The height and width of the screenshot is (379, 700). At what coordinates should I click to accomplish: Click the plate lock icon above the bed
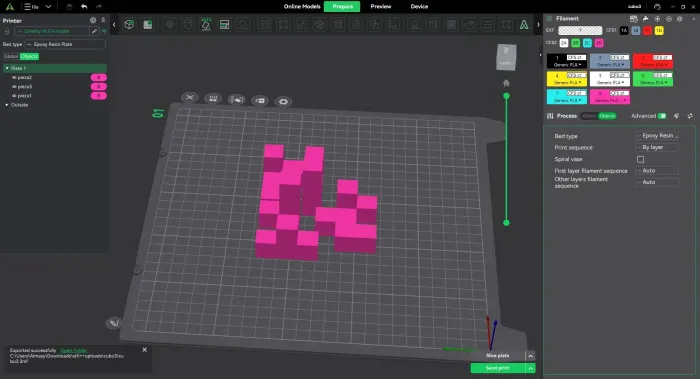(260, 100)
